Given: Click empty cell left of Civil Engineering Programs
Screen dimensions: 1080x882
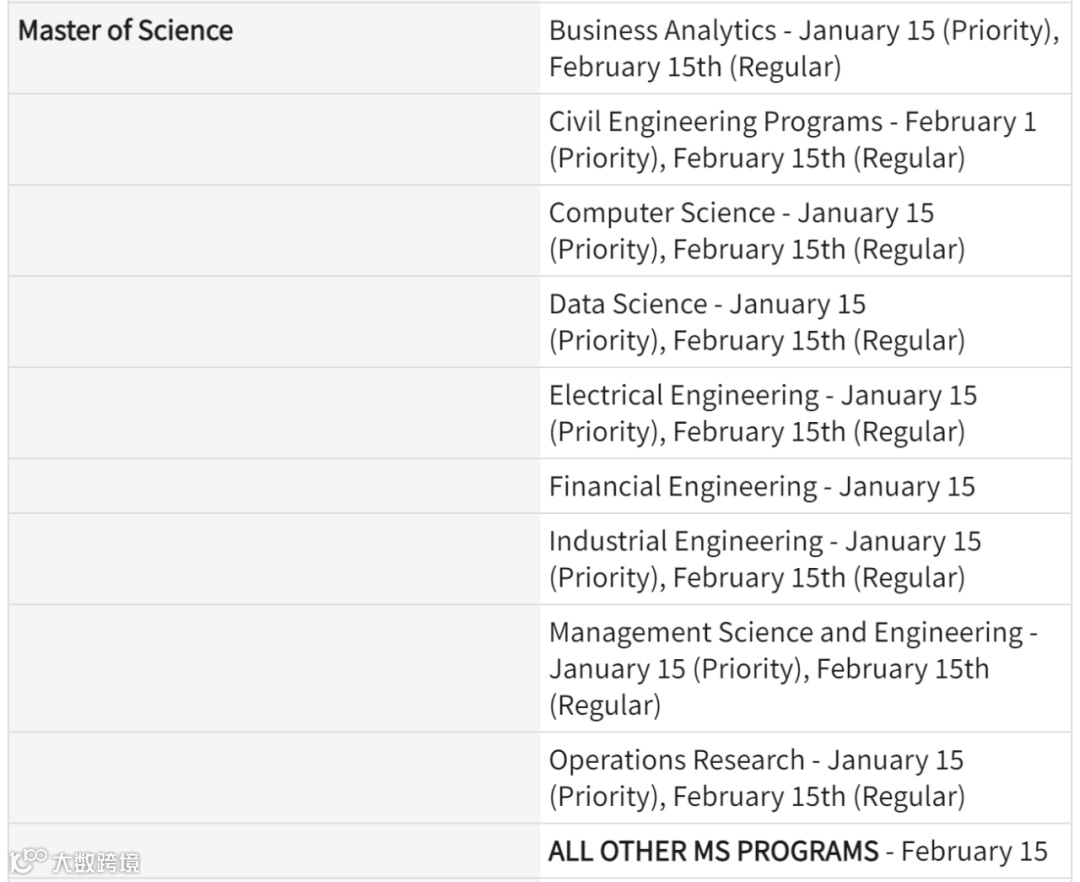Looking at the screenshot, I should pyautogui.click(x=274, y=140).
